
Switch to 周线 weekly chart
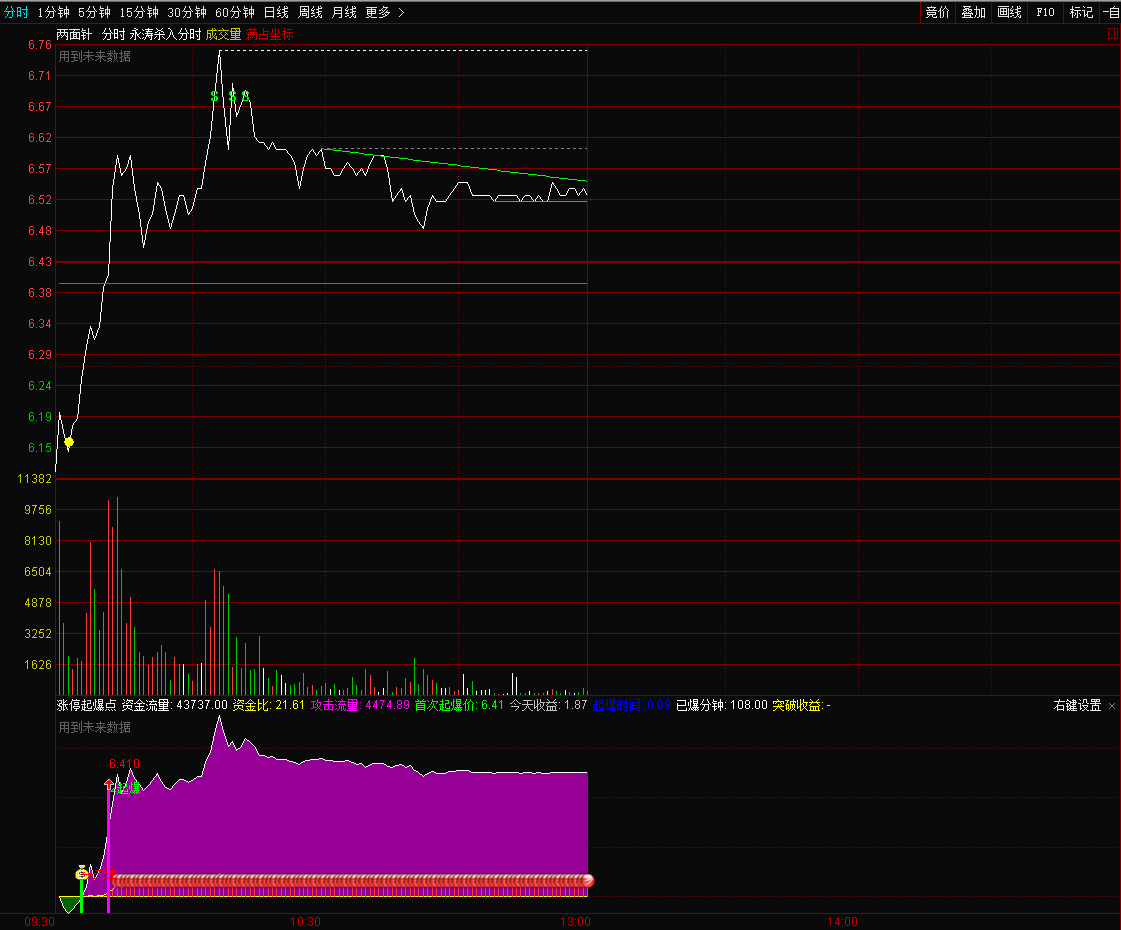(310, 12)
